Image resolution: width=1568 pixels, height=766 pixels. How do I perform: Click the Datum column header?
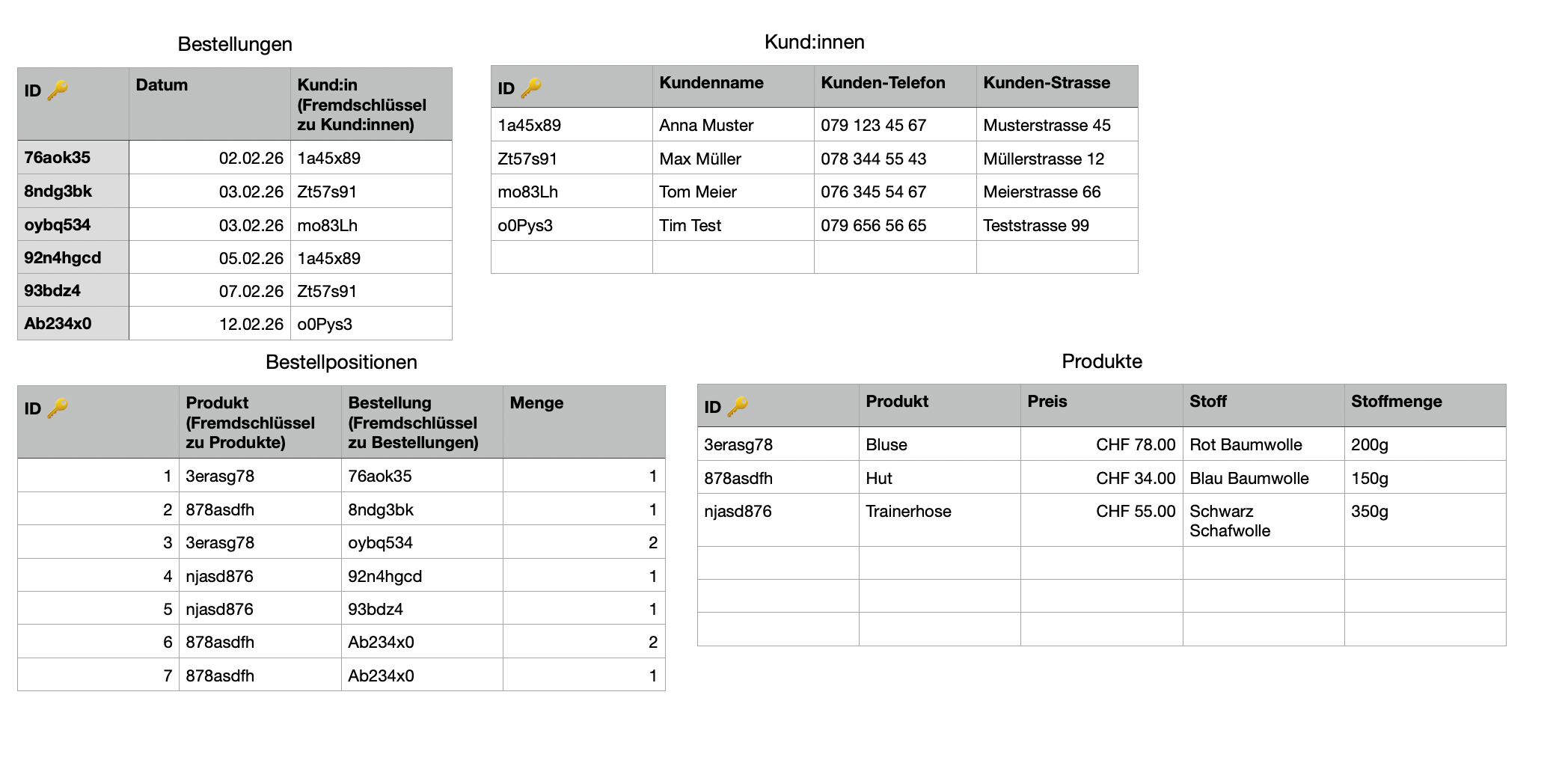162,85
